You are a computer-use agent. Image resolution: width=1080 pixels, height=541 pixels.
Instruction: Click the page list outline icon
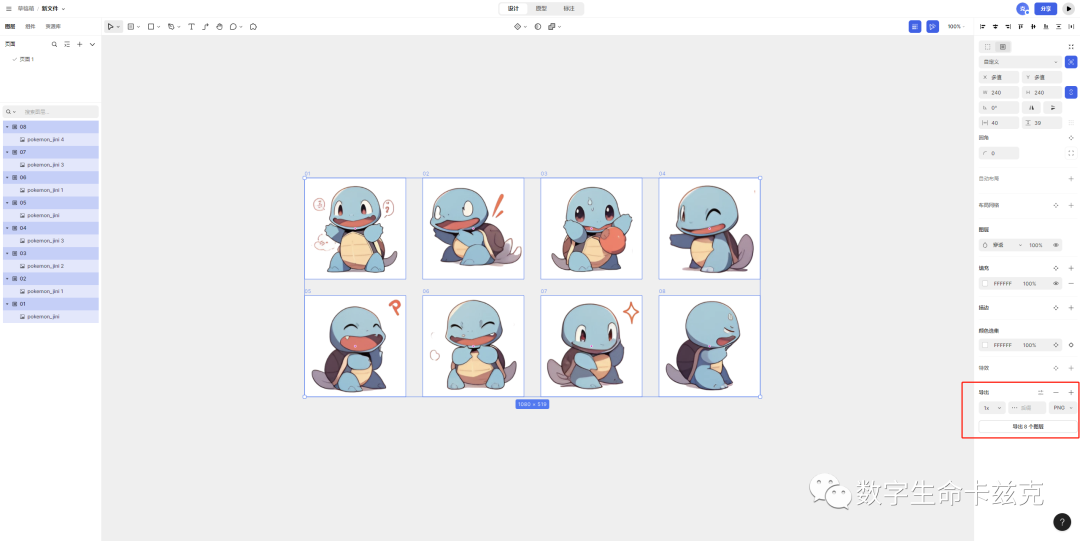click(x=67, y=44)
